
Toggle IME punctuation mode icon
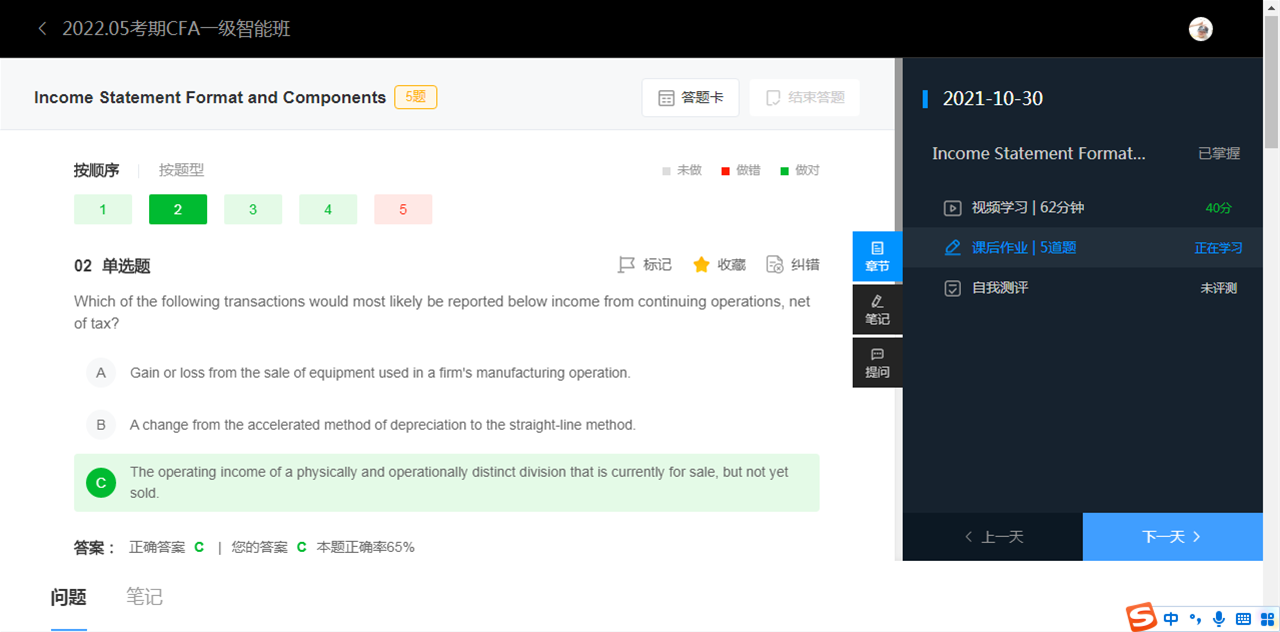click(1194, 619)
